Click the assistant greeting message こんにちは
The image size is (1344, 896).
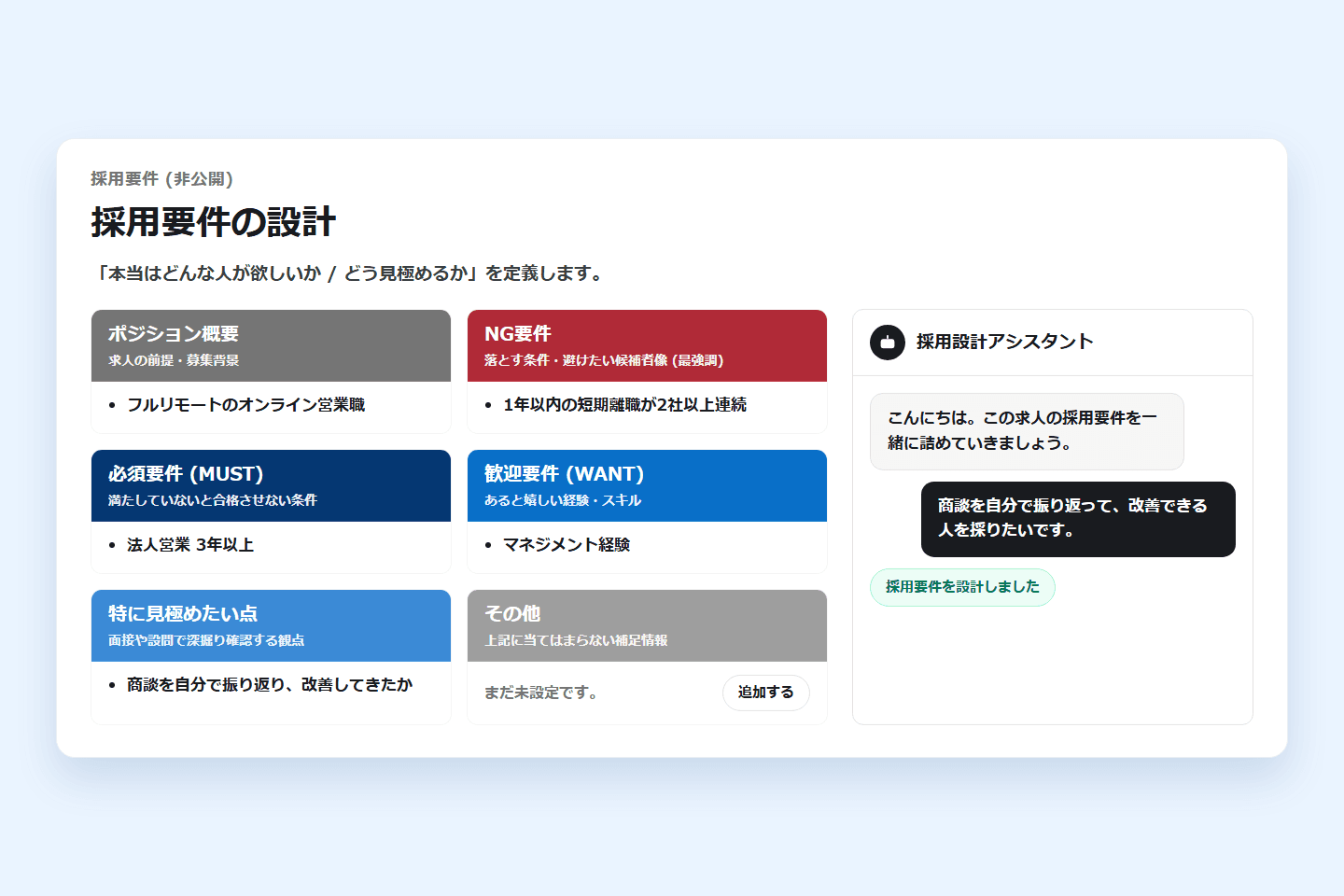1027,431
